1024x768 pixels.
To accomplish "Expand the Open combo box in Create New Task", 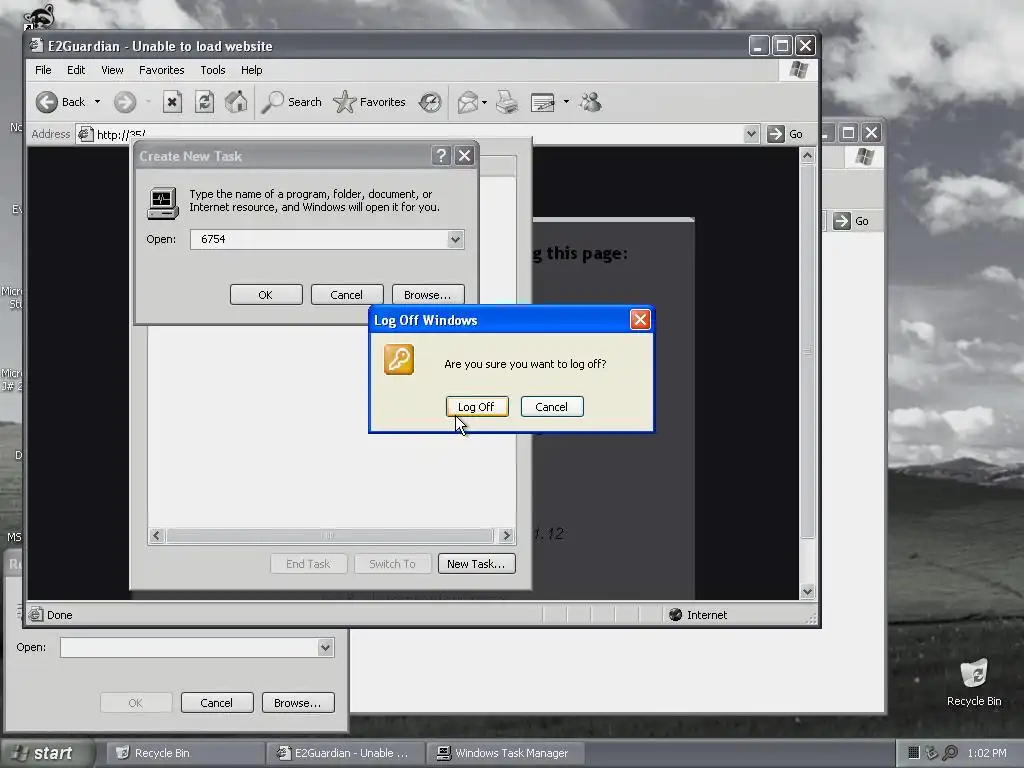I will [x=455, y=240].
